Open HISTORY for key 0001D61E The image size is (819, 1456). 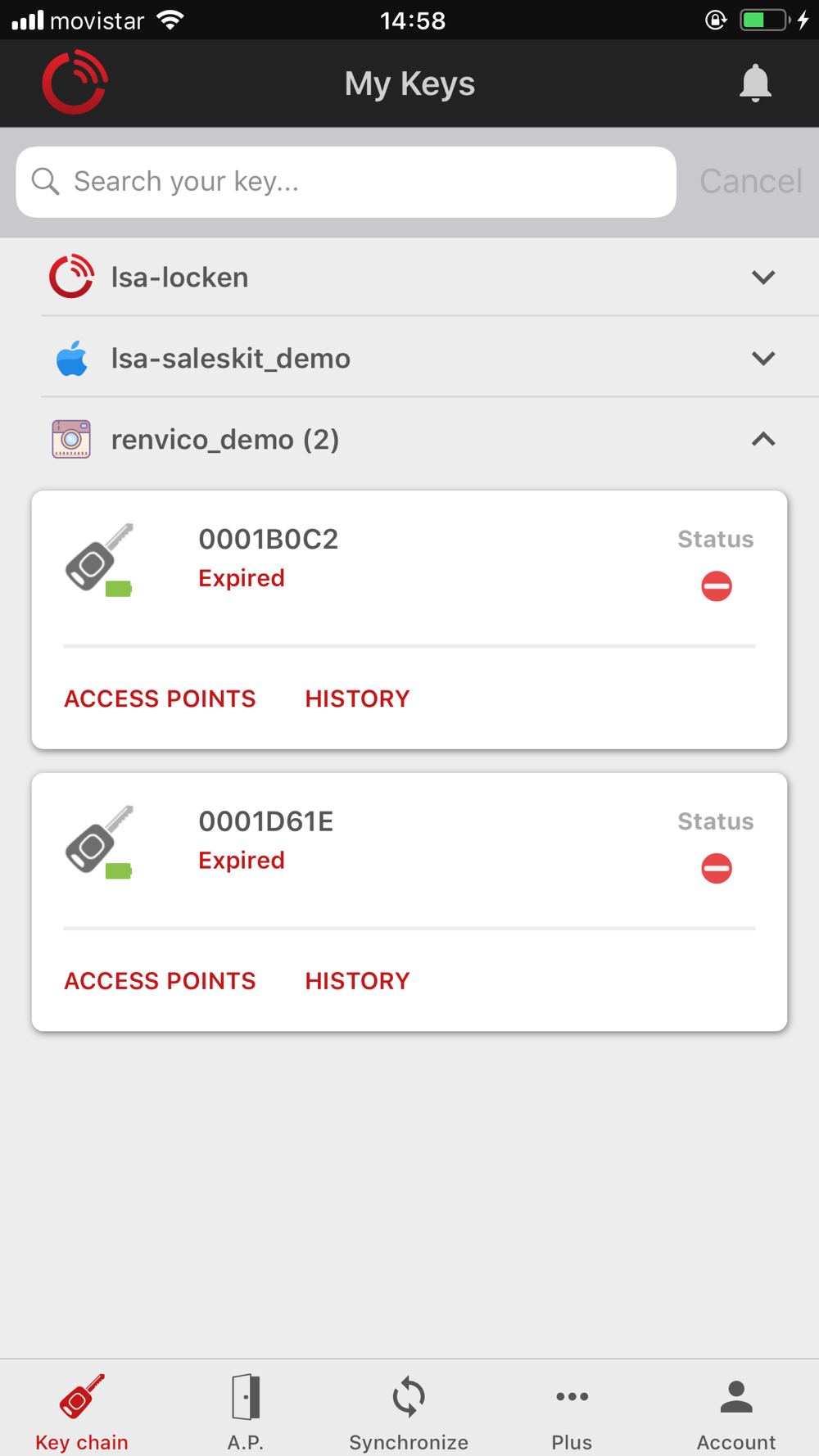click(x=357, y=981)
